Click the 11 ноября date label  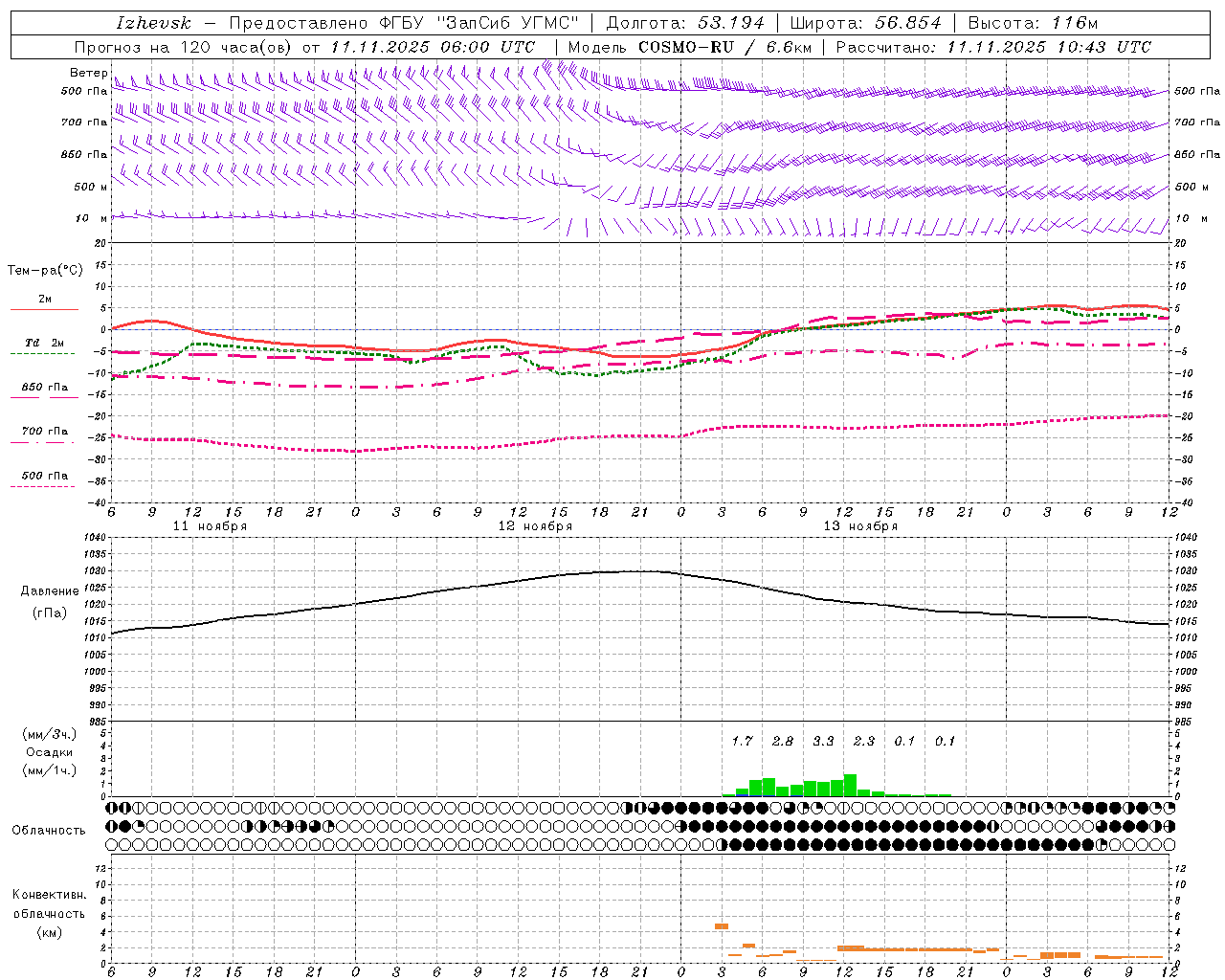210,526
